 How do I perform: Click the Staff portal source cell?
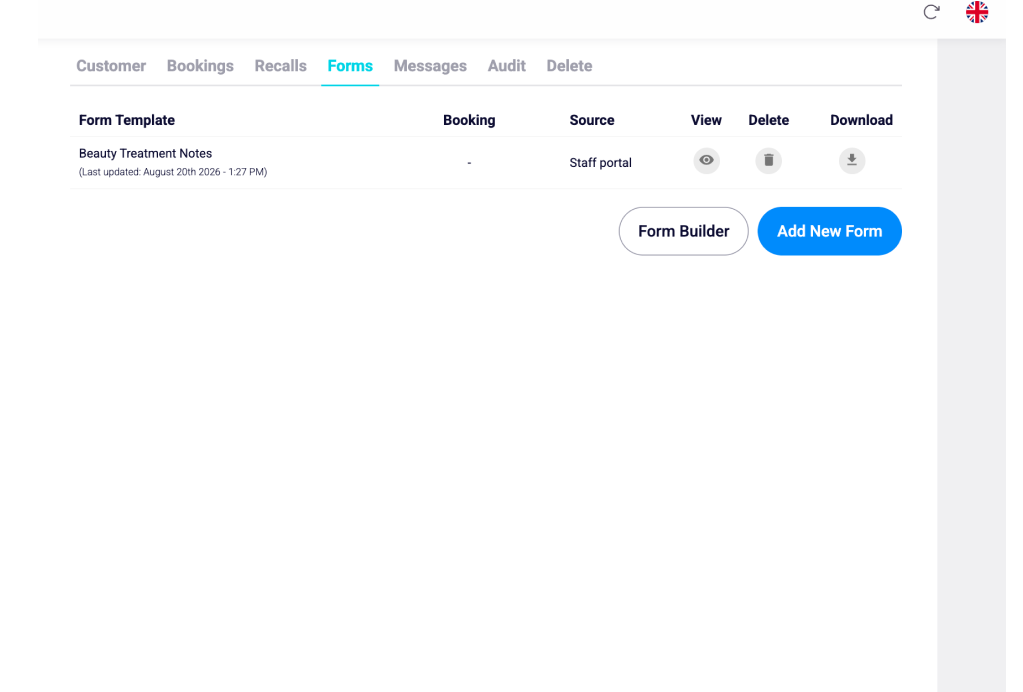(600, 162)
